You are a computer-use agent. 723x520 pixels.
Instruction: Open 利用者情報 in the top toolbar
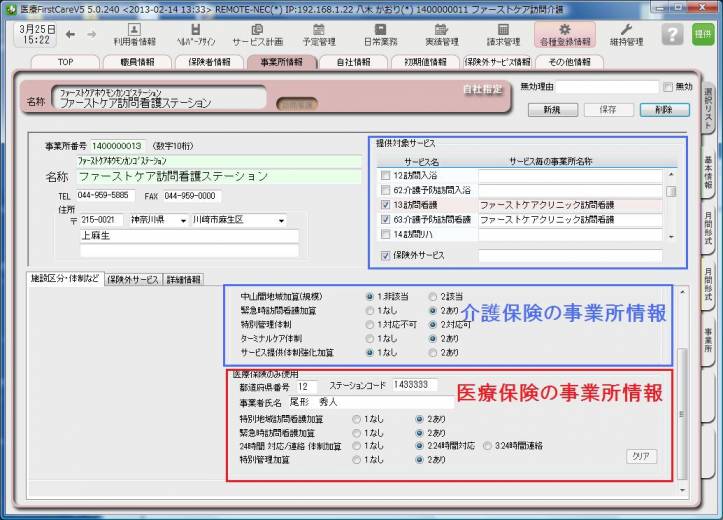(x=134, y=35)
